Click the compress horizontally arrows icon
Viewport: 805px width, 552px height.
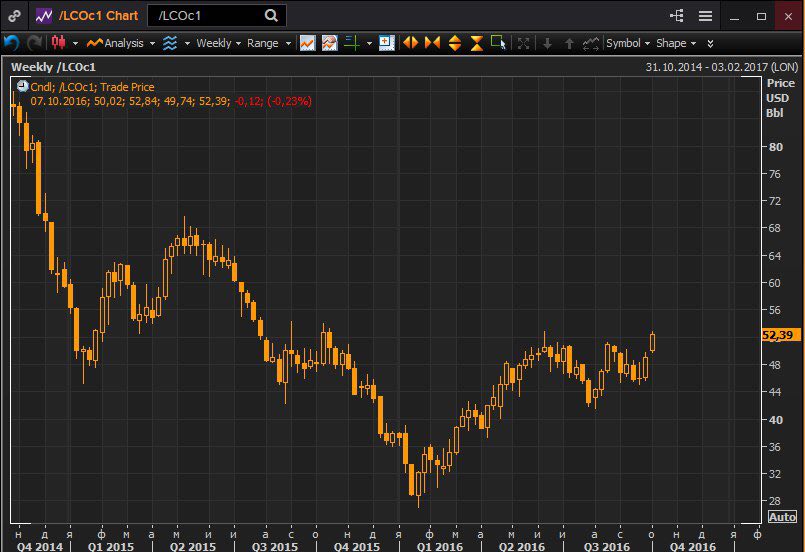pyautogui.click(x=432, y=43)
